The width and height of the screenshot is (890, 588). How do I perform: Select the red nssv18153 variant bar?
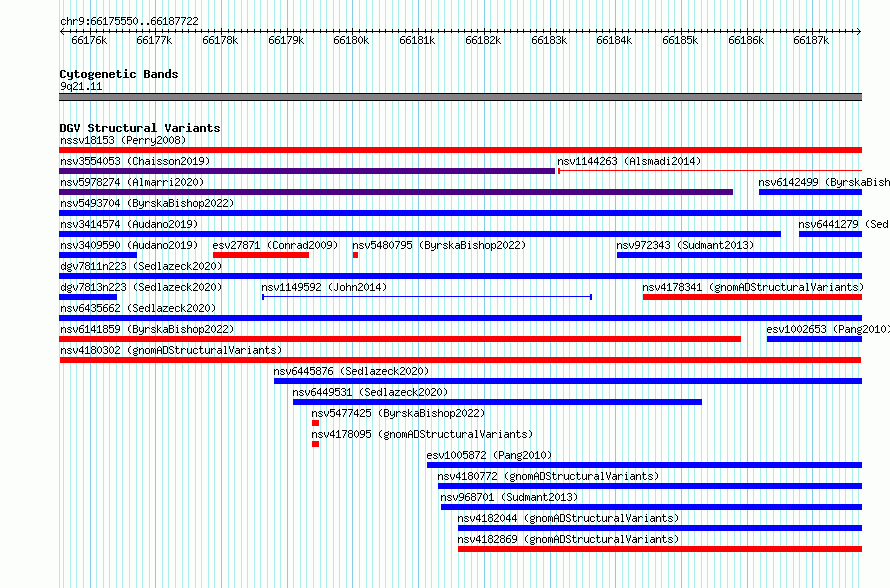pyautogui.click(x=460, y=150)
